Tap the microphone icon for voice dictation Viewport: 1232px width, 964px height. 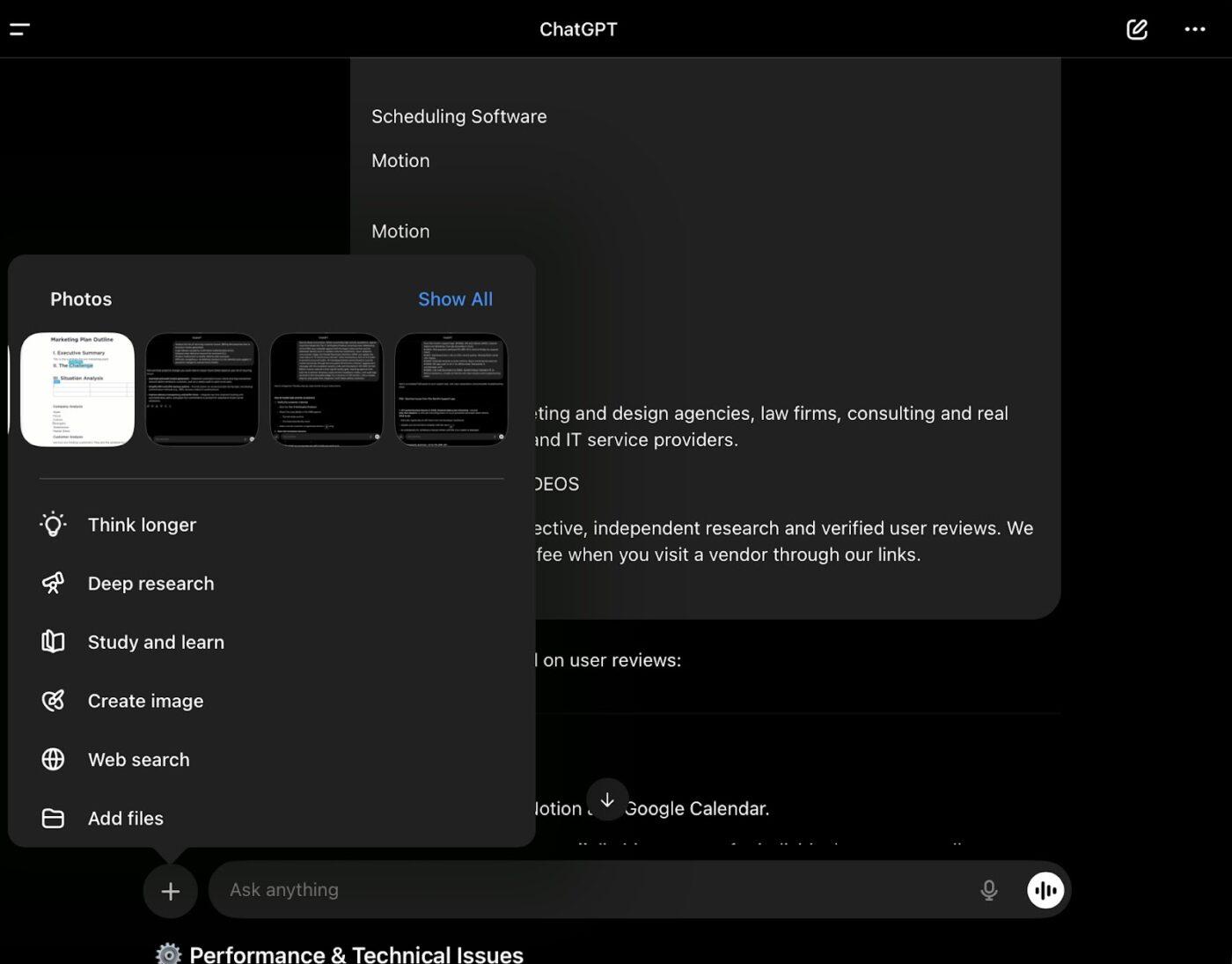coord(988,890)
